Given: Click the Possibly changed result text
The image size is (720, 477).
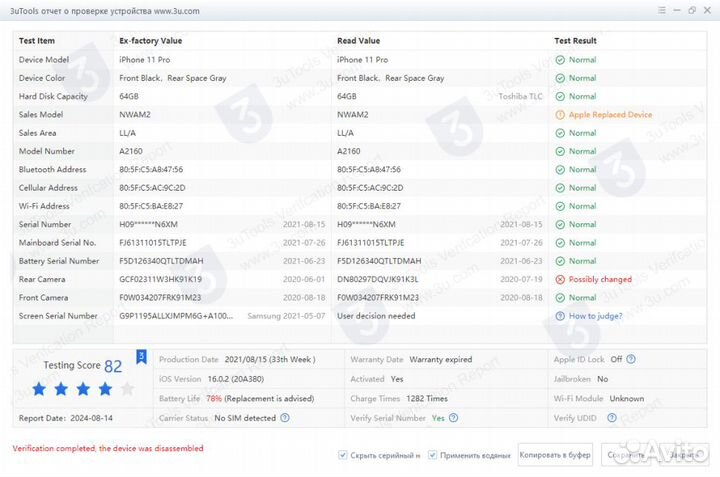Looking at the screenshot, I should pyautogui.click(x=600, y=279).
